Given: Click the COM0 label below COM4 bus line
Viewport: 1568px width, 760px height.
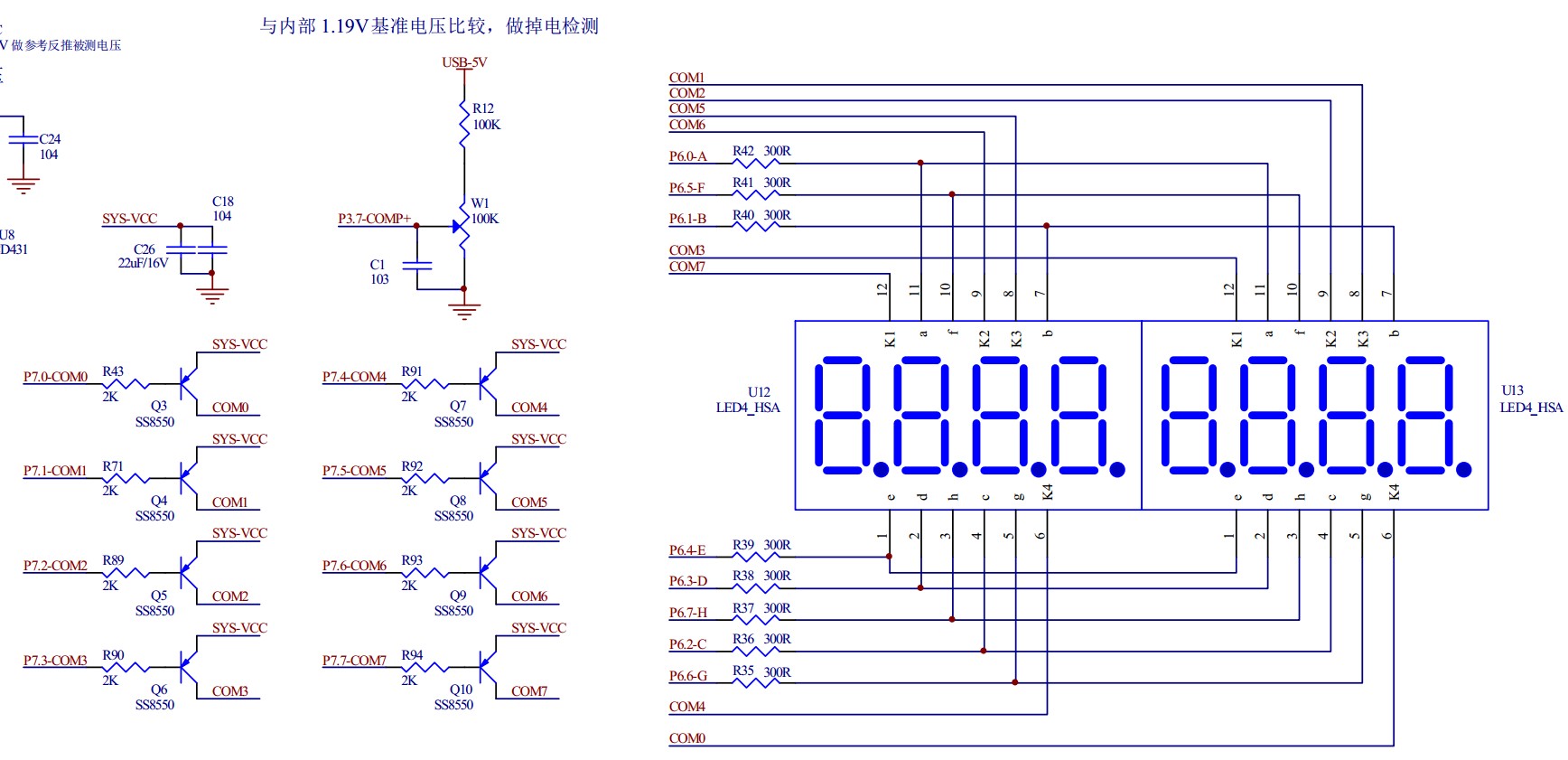Looking at the screenshot, I should coord(687,738).
